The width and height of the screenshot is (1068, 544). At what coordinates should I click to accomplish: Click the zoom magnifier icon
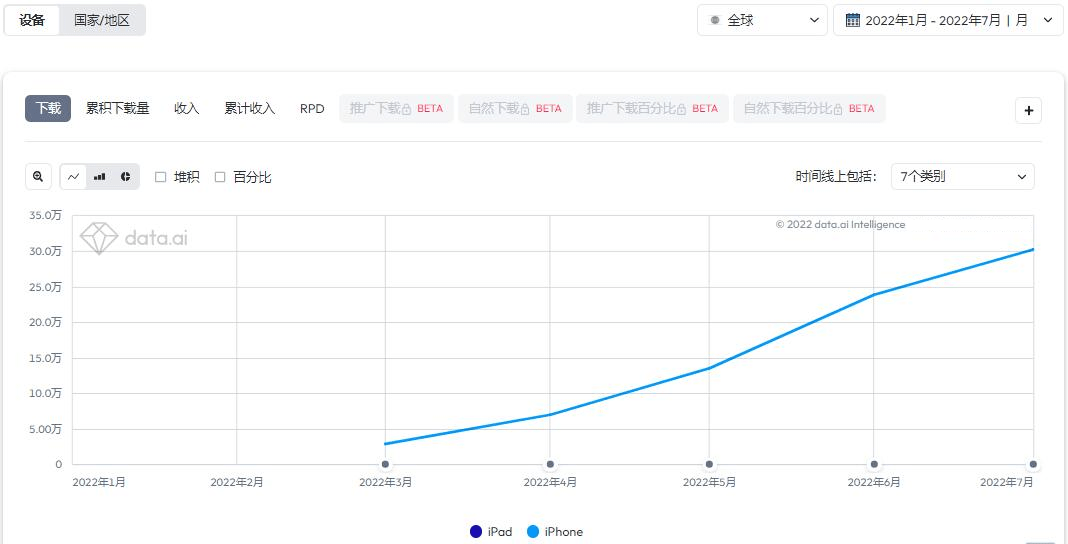pos(38,176)
